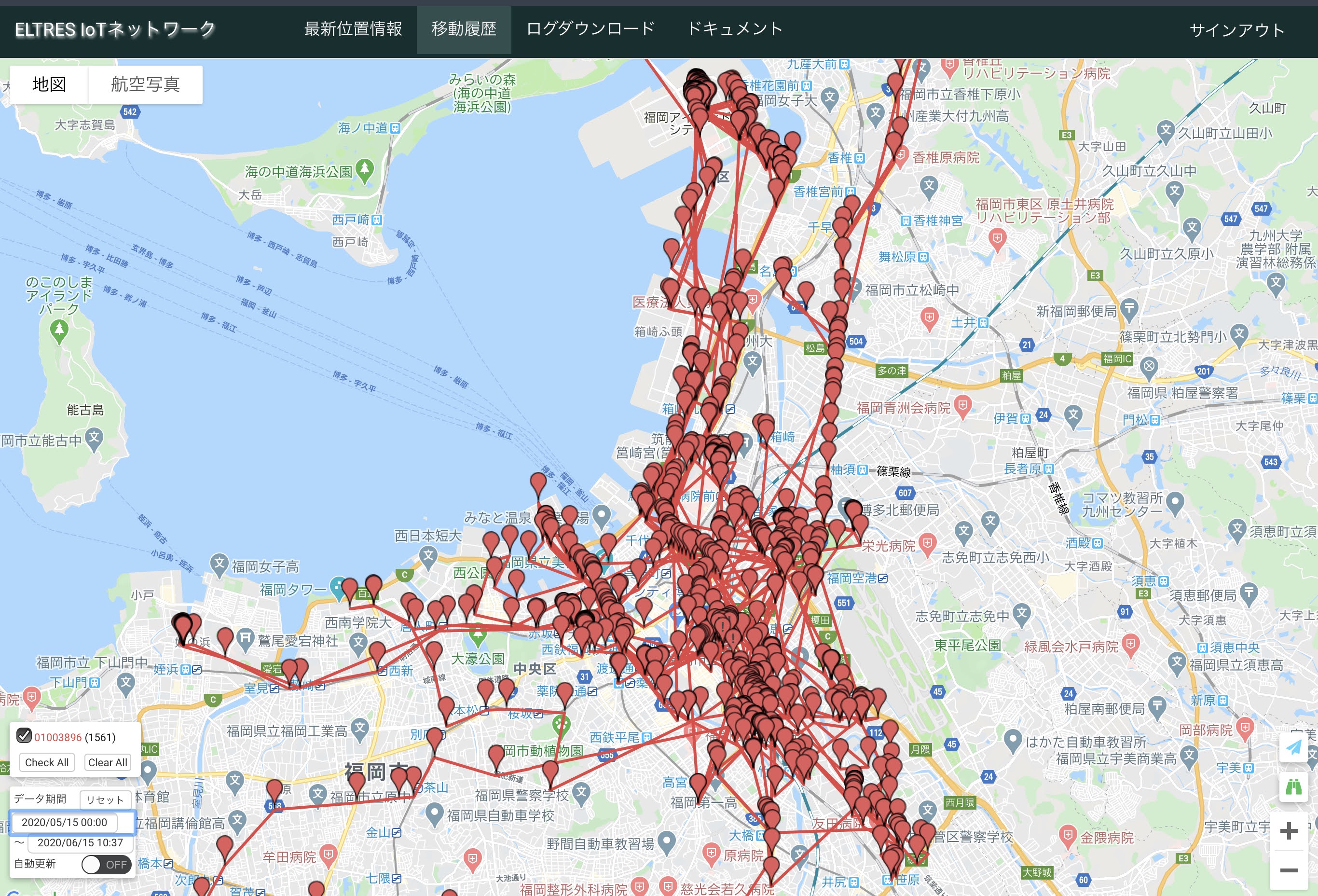Zoom in with the plus button
Image resolution: width=1318 pixels, height=896 pixels.
(1289, 831)
